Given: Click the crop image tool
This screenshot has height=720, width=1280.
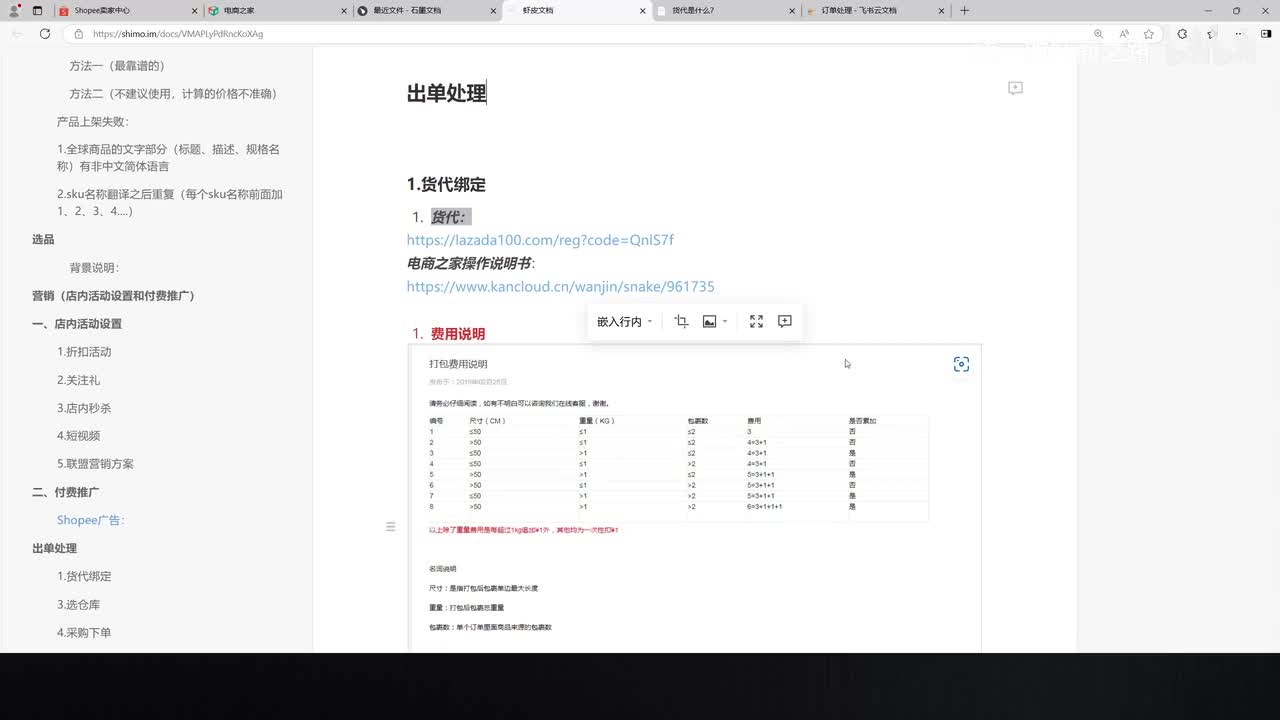Looking at the screenshot, I should (x=681, y=321).
